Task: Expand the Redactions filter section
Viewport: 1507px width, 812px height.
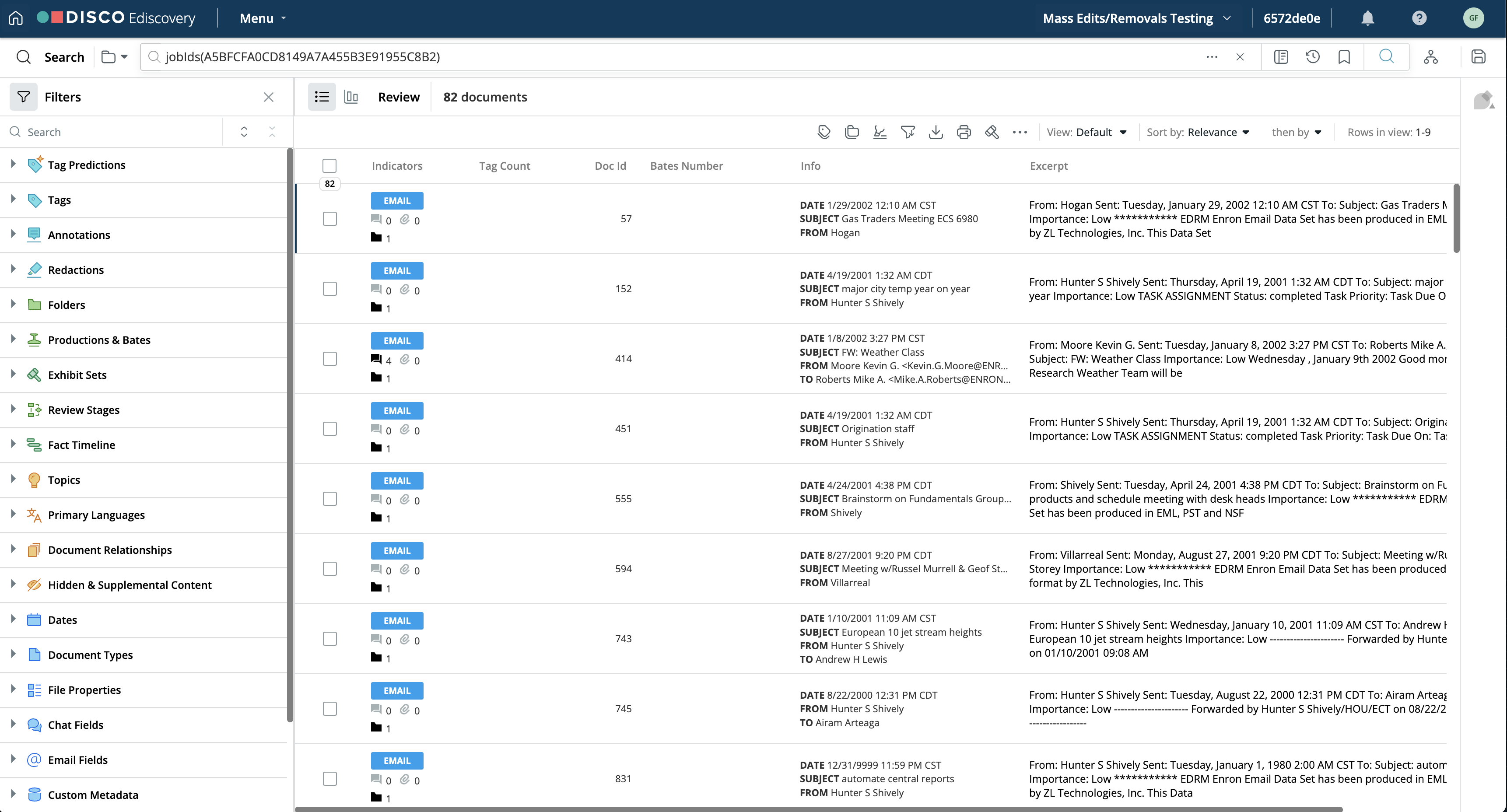Action: [13, 269]
